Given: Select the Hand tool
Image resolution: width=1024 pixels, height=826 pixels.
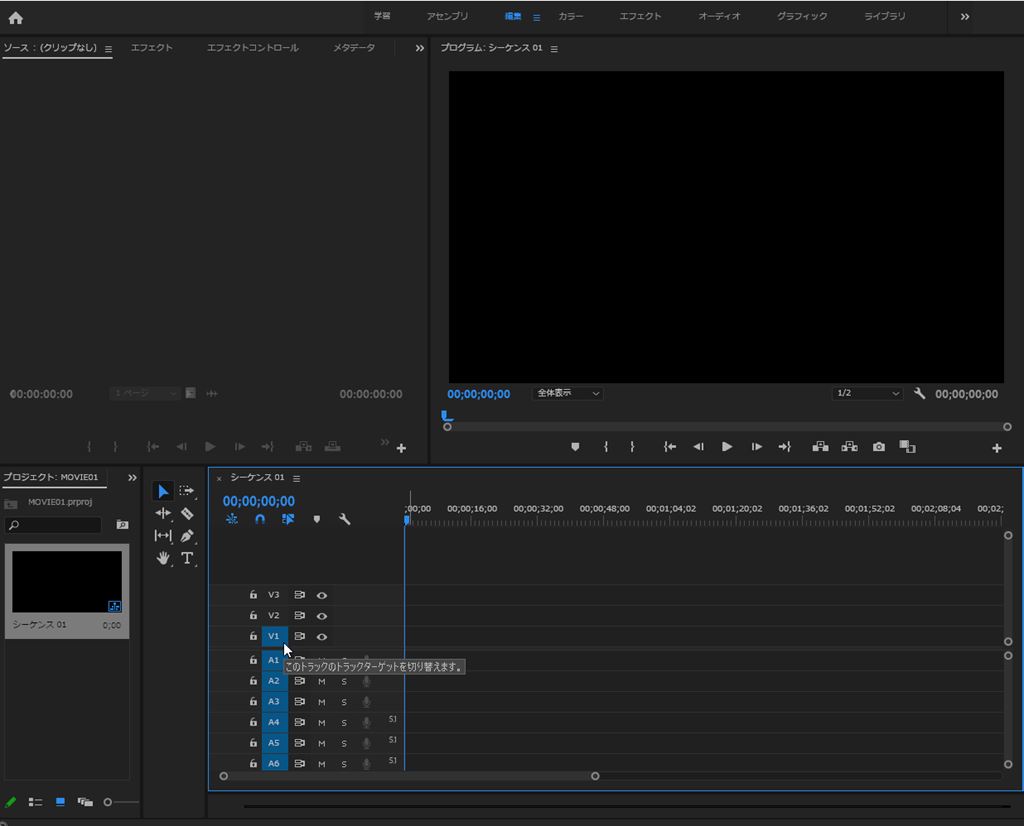Looking at the screenshot, I should (163, 558).
